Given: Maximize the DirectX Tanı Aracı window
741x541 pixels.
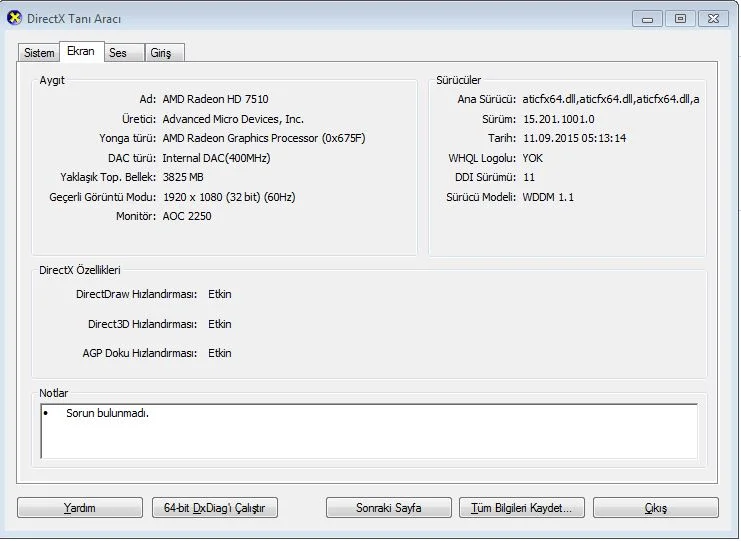Looking at the screenshot, I should [x=680, y=19].
